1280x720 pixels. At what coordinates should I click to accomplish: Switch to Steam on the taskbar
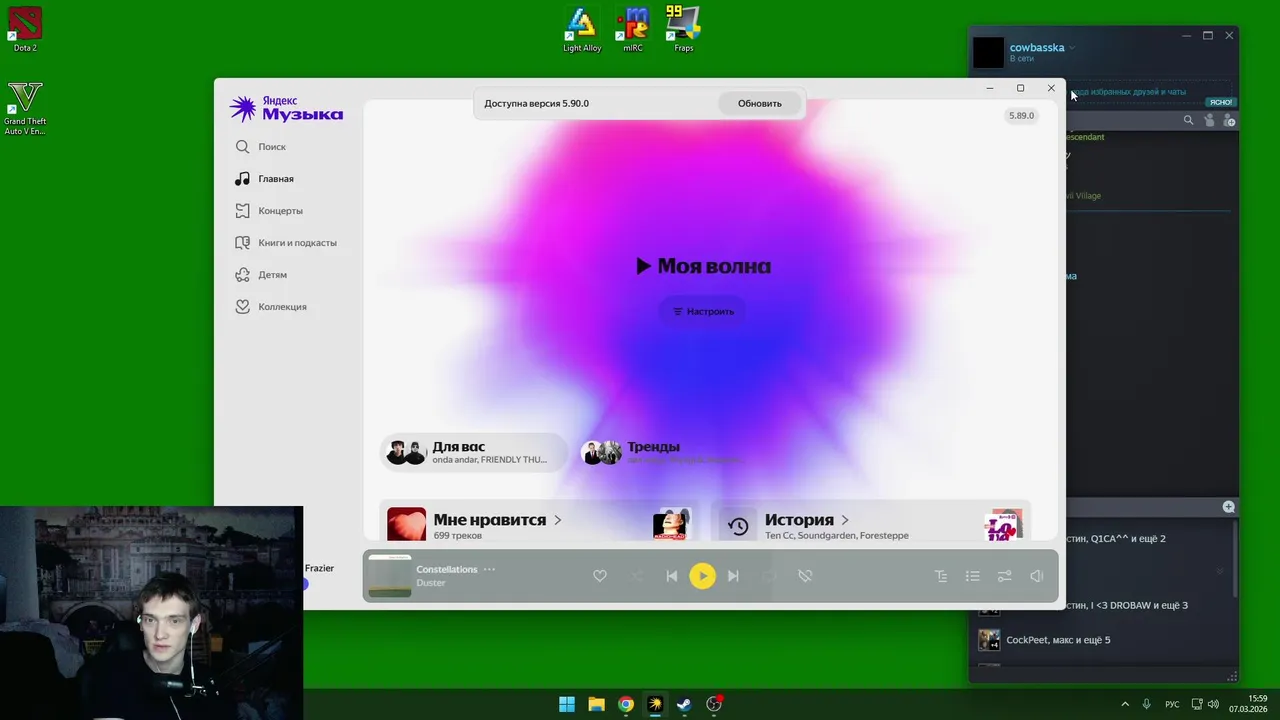(x=684, y=704)
